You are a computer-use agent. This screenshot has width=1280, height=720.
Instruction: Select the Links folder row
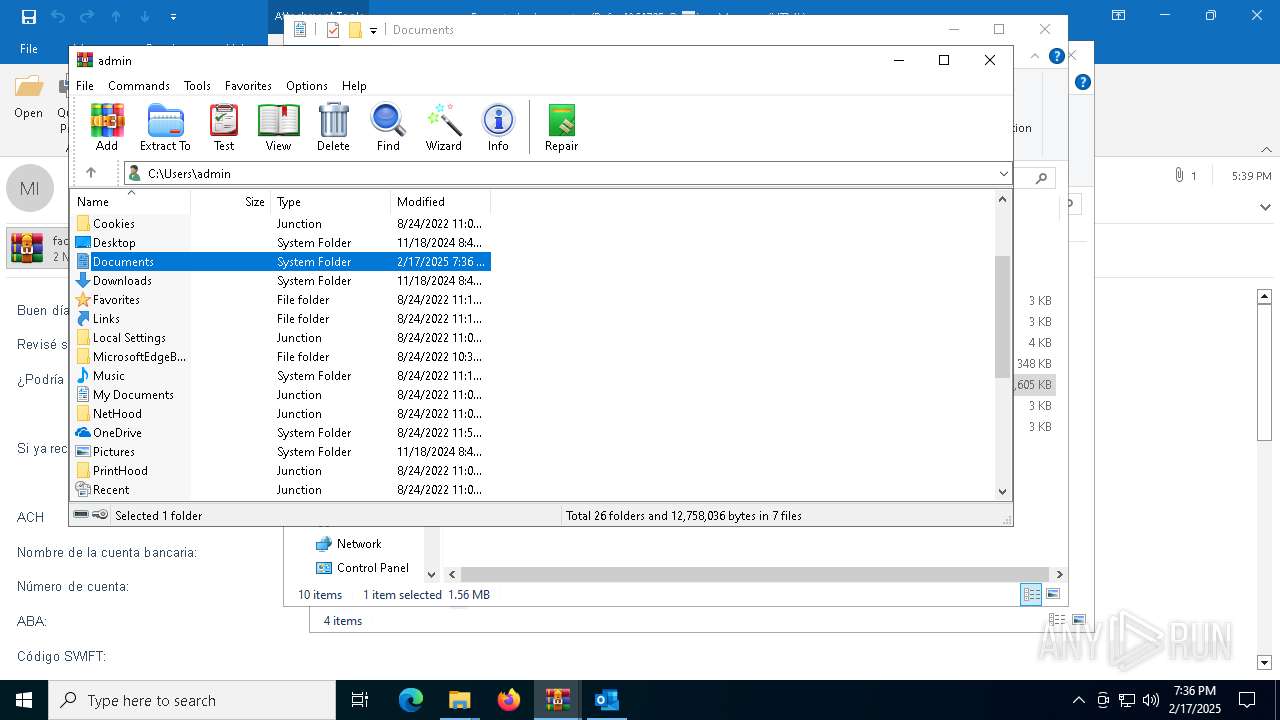281,319
